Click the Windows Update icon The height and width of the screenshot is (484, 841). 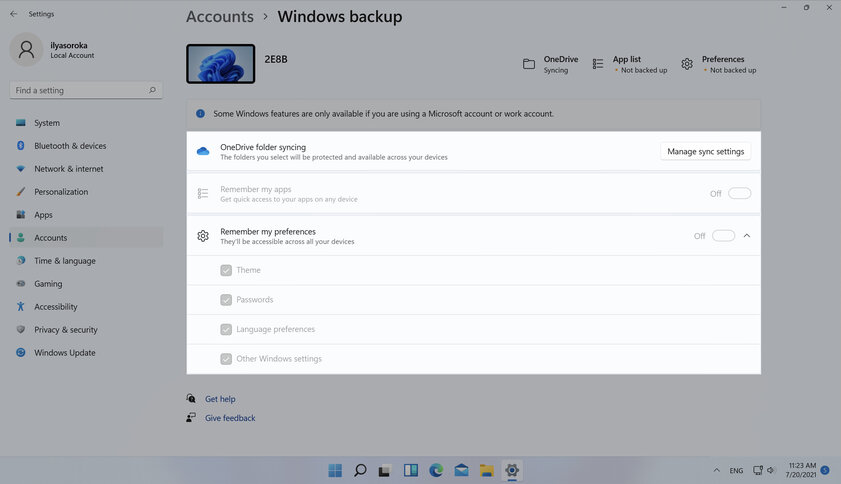(x=21, y=353)
